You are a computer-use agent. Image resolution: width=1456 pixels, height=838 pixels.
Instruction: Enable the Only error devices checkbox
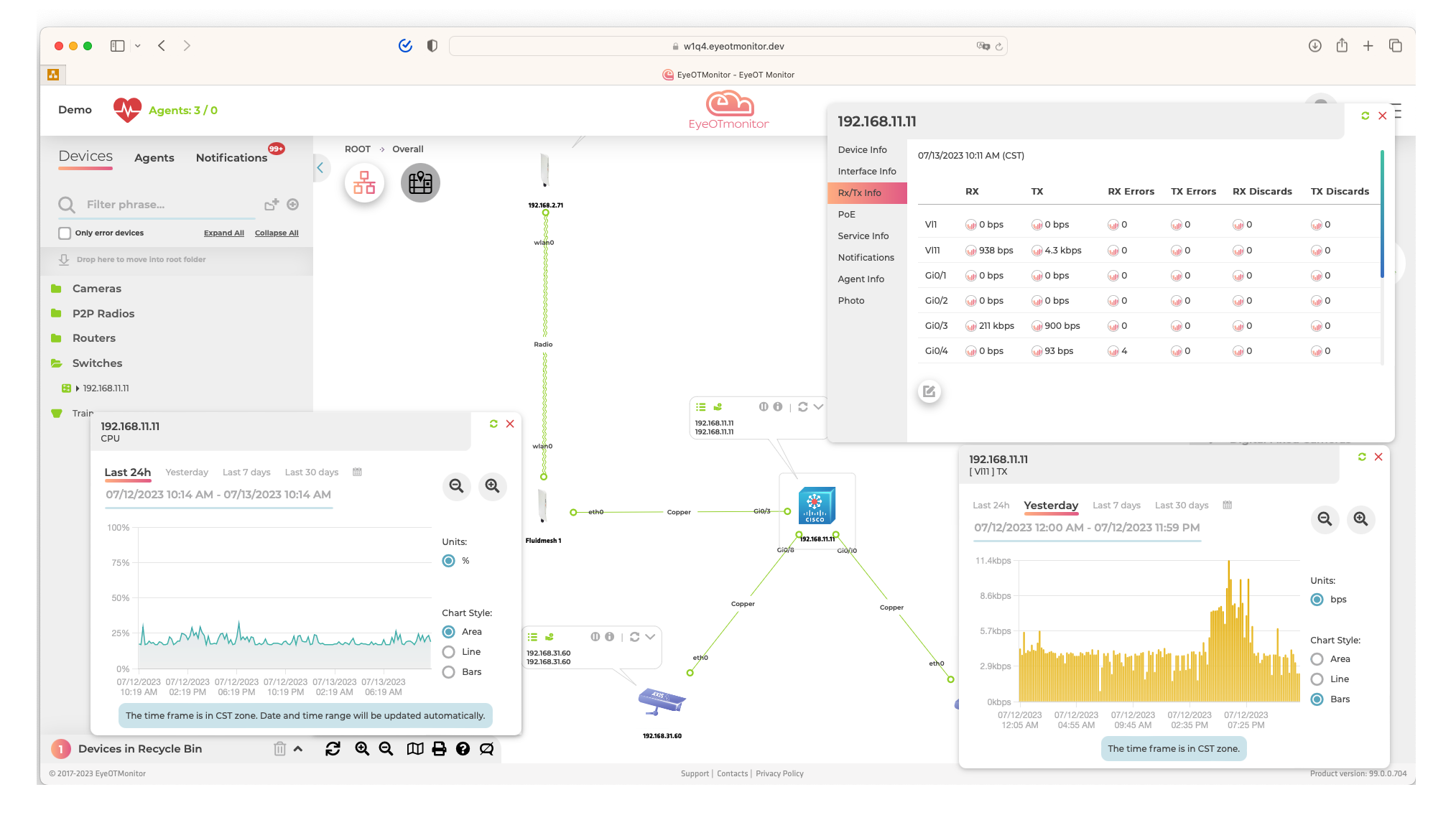tap(65, 233)
